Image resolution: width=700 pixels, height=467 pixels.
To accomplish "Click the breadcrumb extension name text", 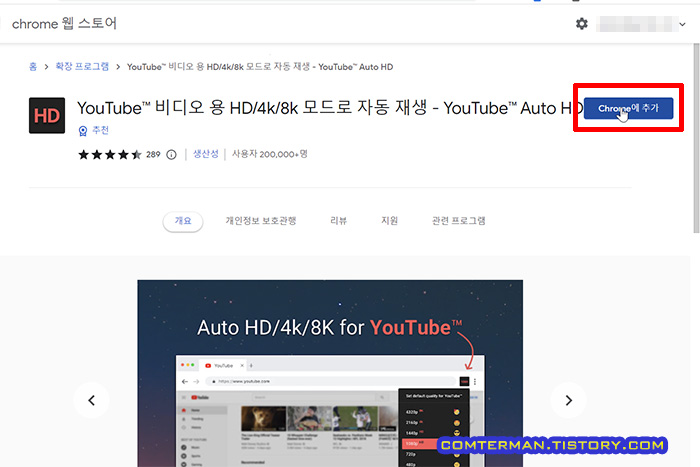I will pos(260,67).
